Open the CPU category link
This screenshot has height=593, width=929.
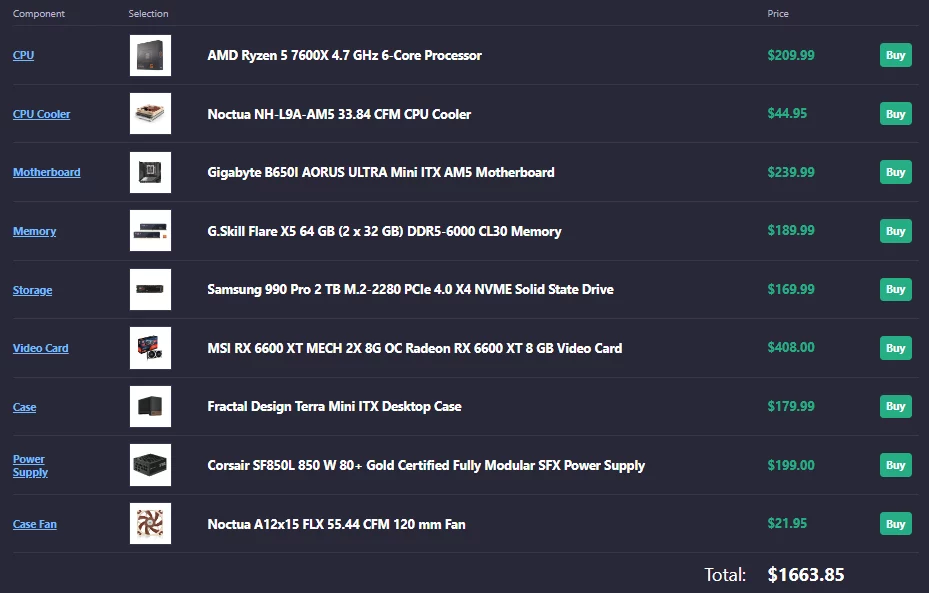(23, 55)
